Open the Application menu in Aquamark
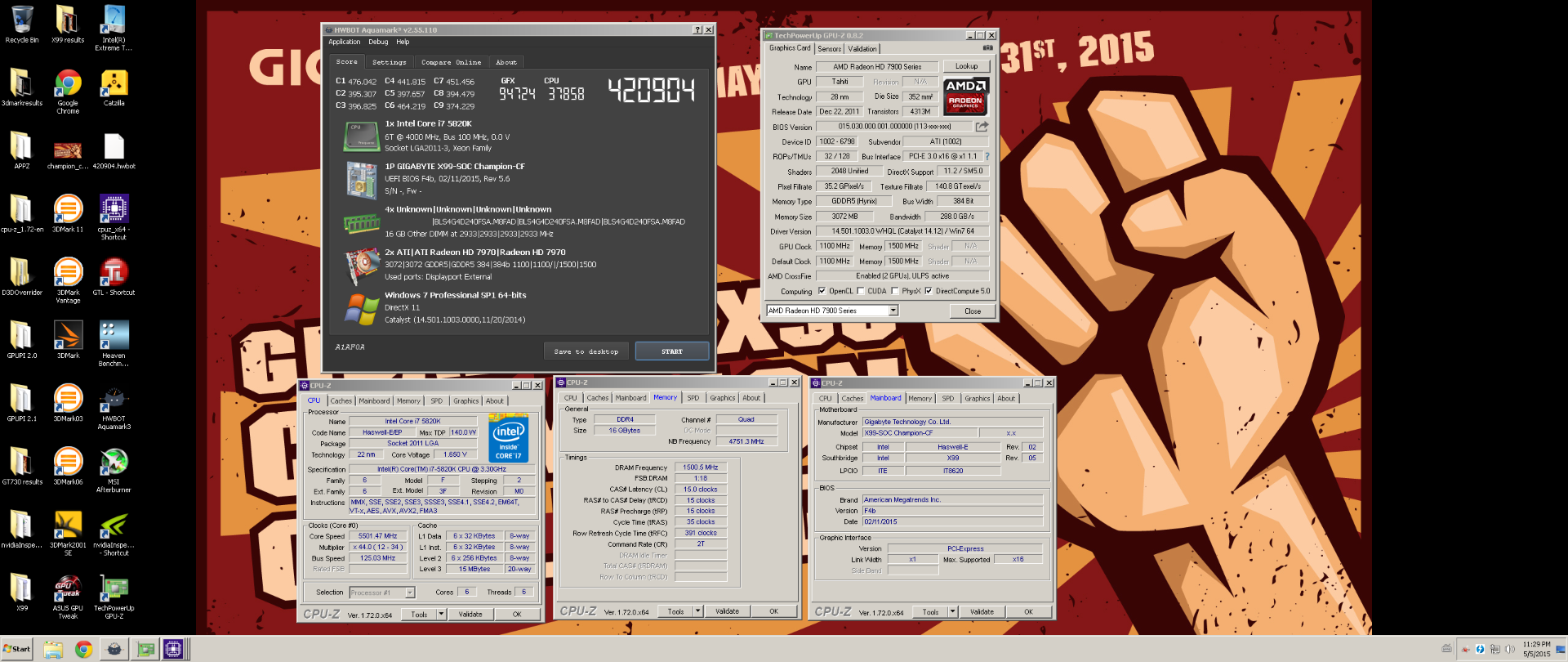Image resolution: width=1568 pixels, height=662 pixels. click(344, 42)
